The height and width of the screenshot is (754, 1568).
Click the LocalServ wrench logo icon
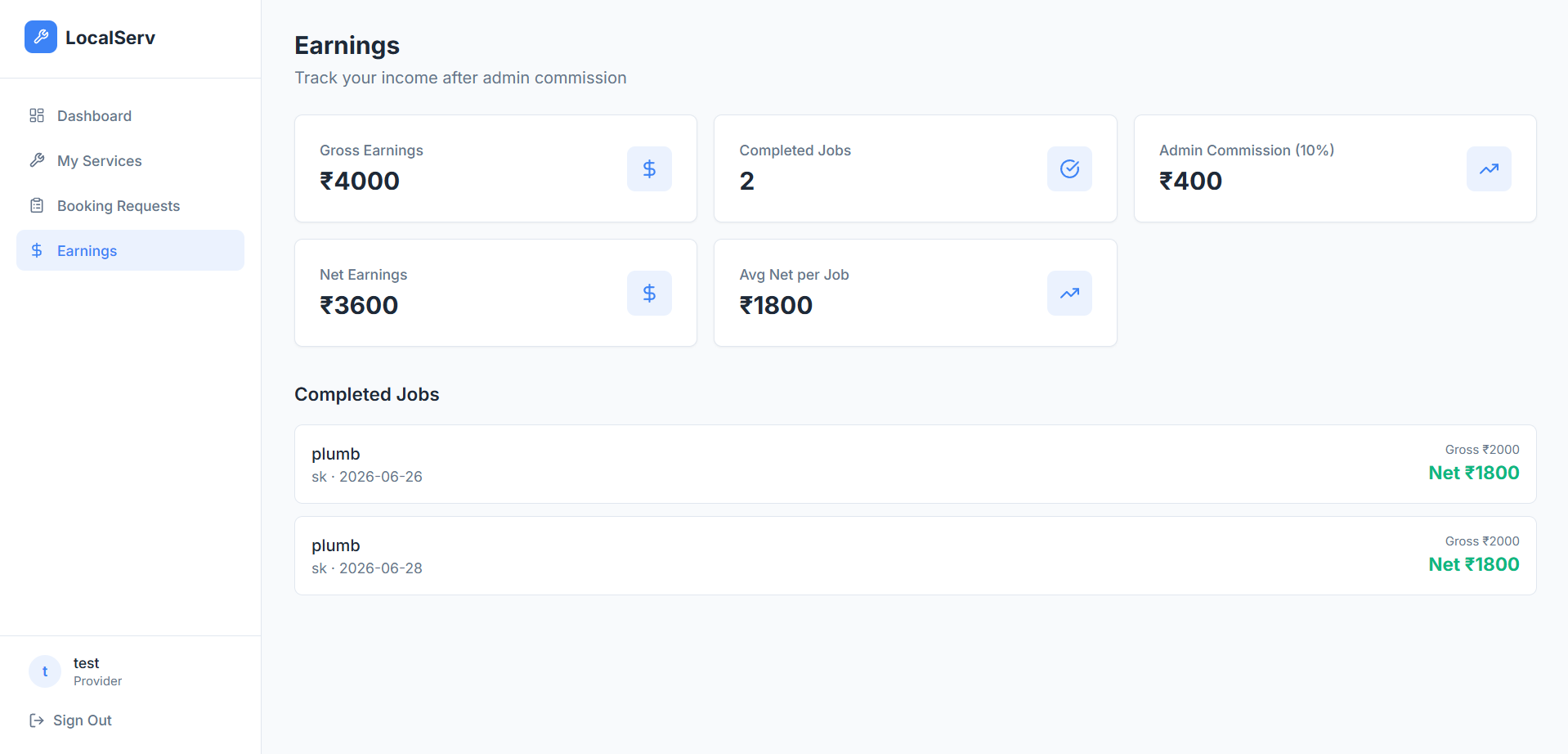[x=41, y=37]
